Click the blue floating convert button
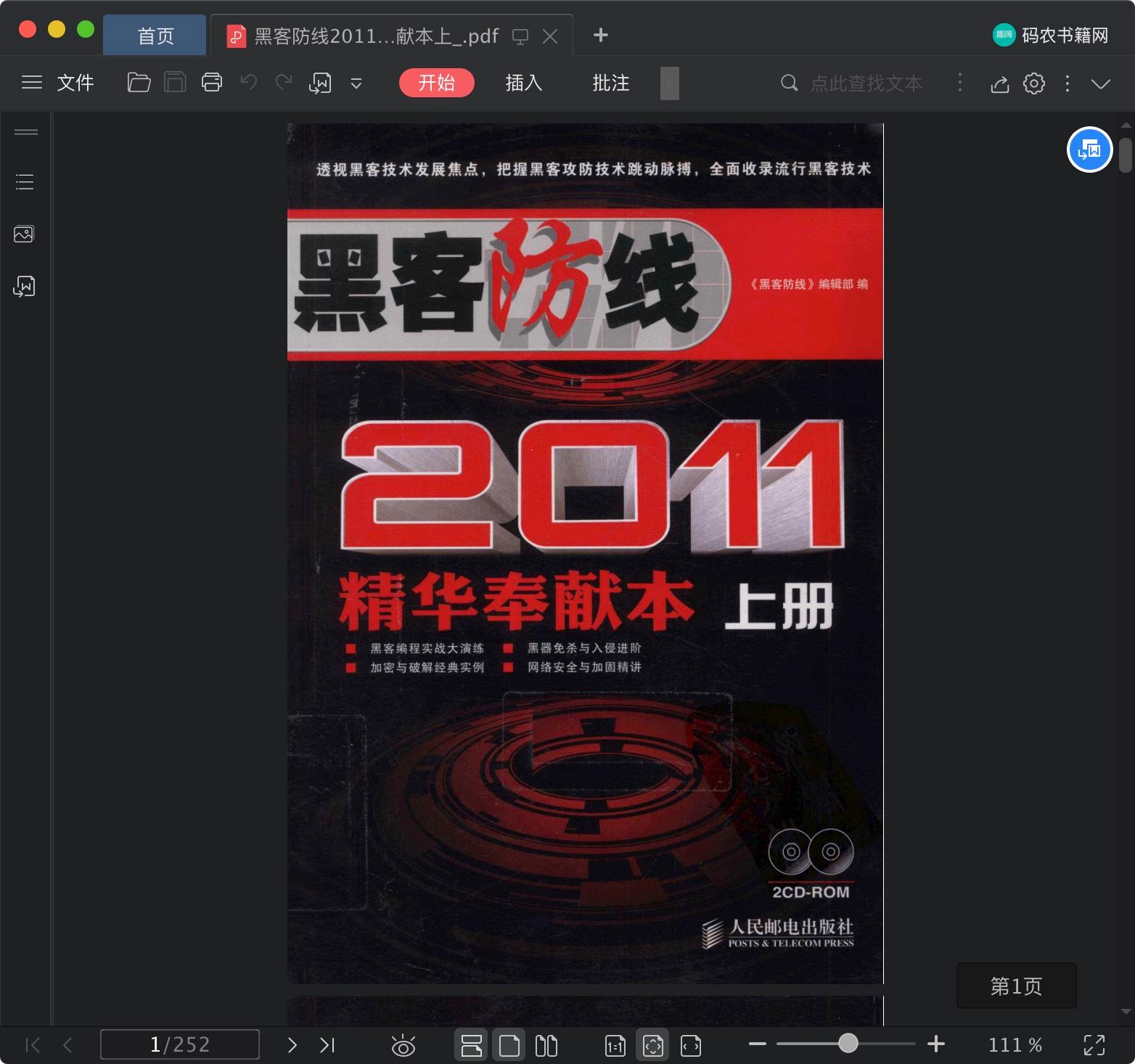 1089,150
